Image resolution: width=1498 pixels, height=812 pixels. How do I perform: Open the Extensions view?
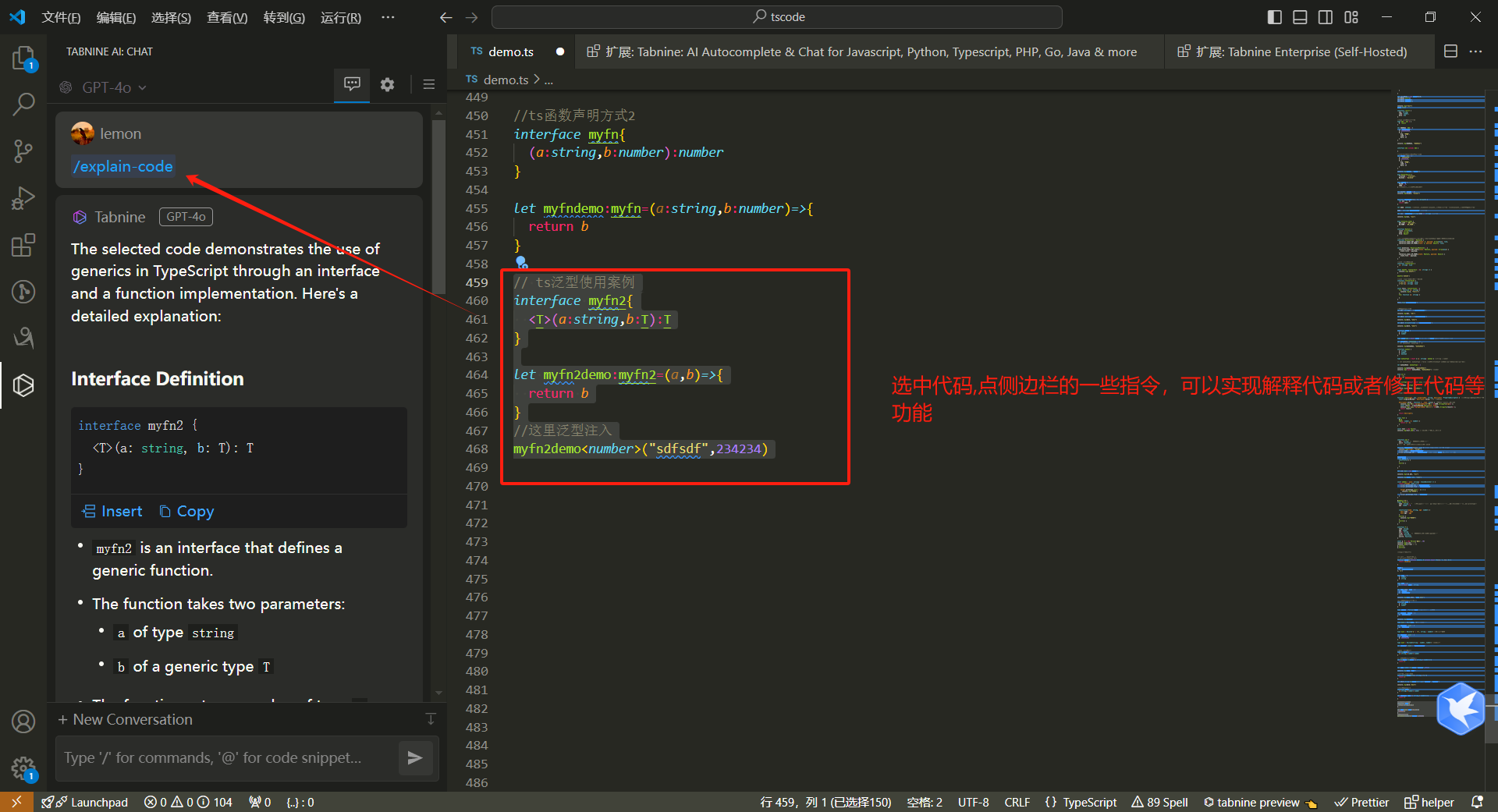pos(23,245)
